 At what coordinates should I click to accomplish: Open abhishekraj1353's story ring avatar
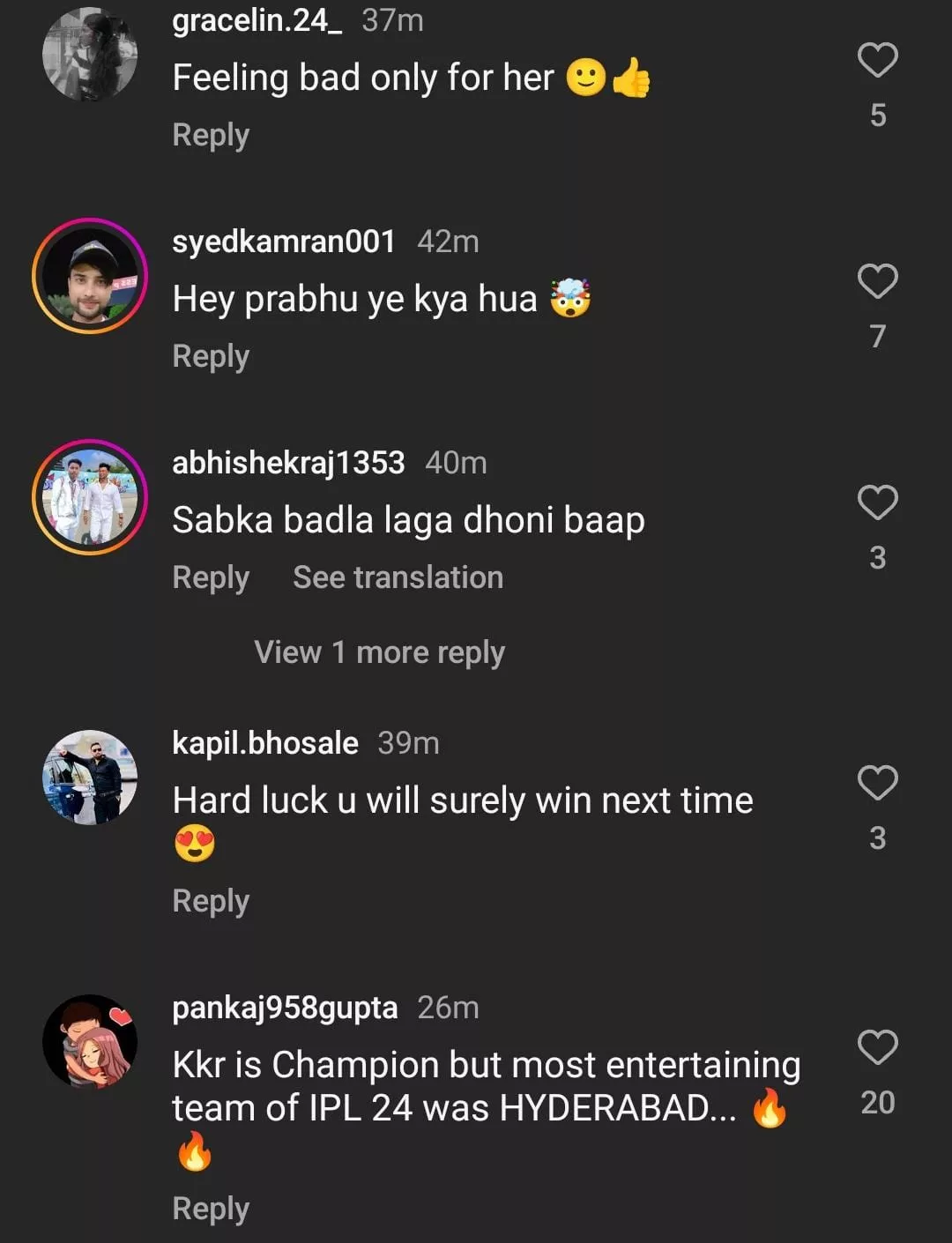pos(90,497)
